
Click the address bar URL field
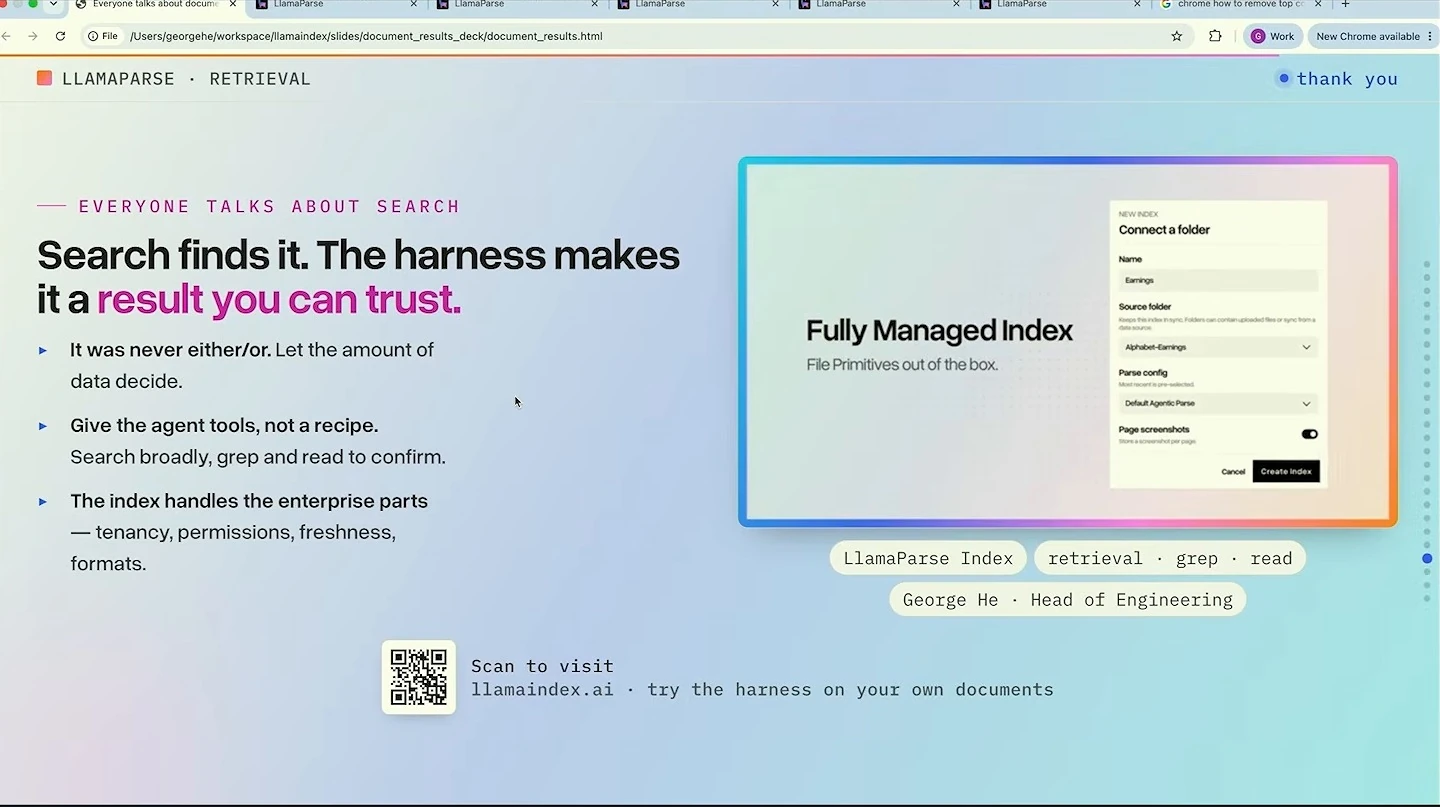(640, 36)
